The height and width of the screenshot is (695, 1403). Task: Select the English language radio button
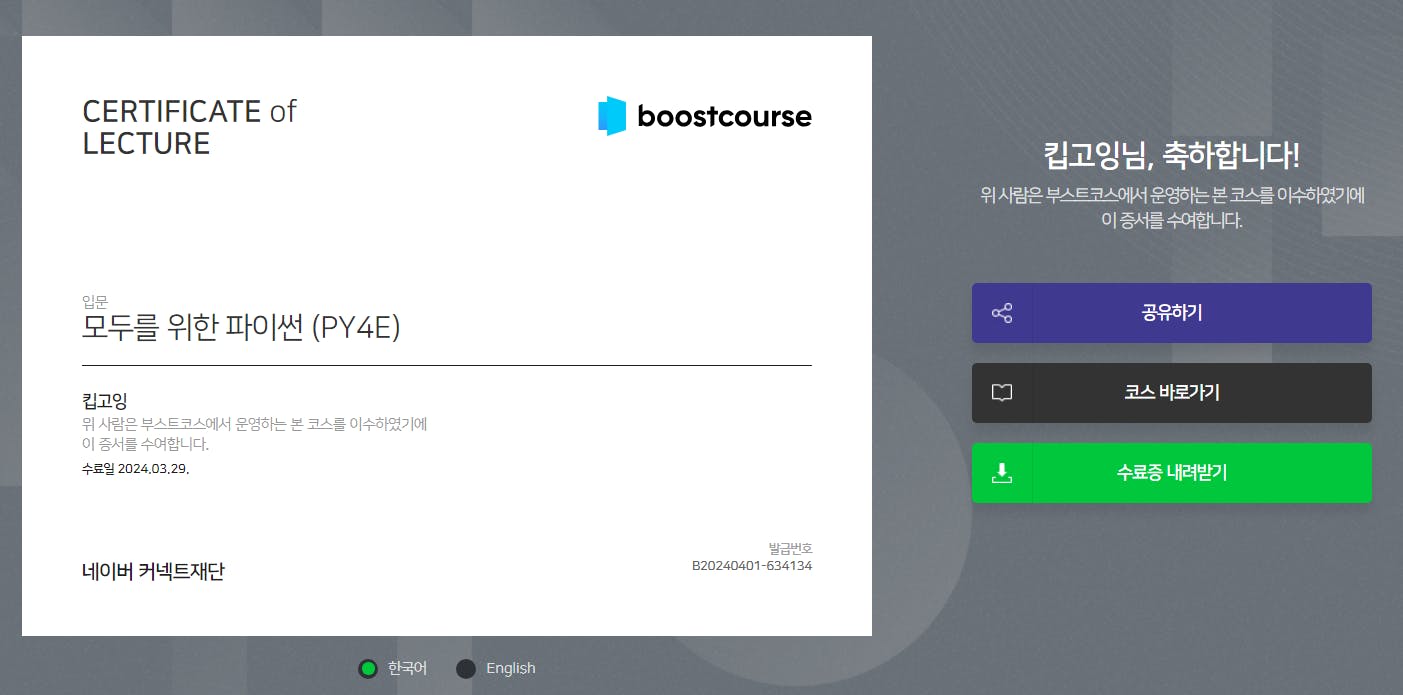(x=466, y=669)
